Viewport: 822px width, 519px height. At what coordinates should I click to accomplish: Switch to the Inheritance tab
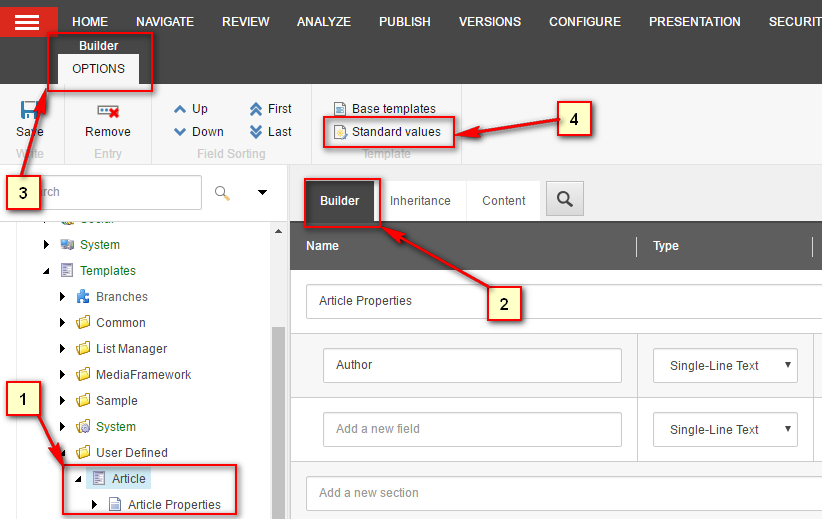(420, 201)
